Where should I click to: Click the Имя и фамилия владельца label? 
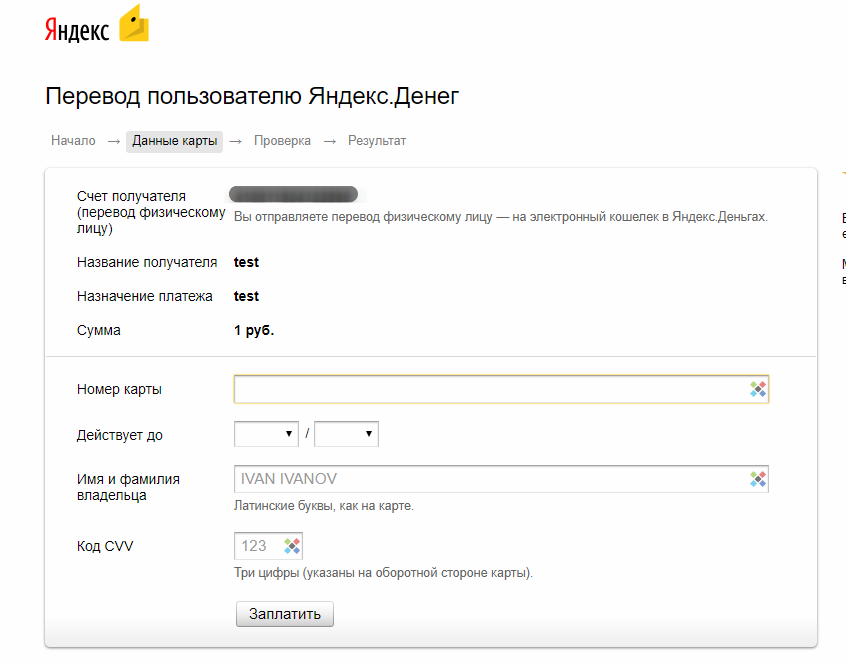coord(128,487)
